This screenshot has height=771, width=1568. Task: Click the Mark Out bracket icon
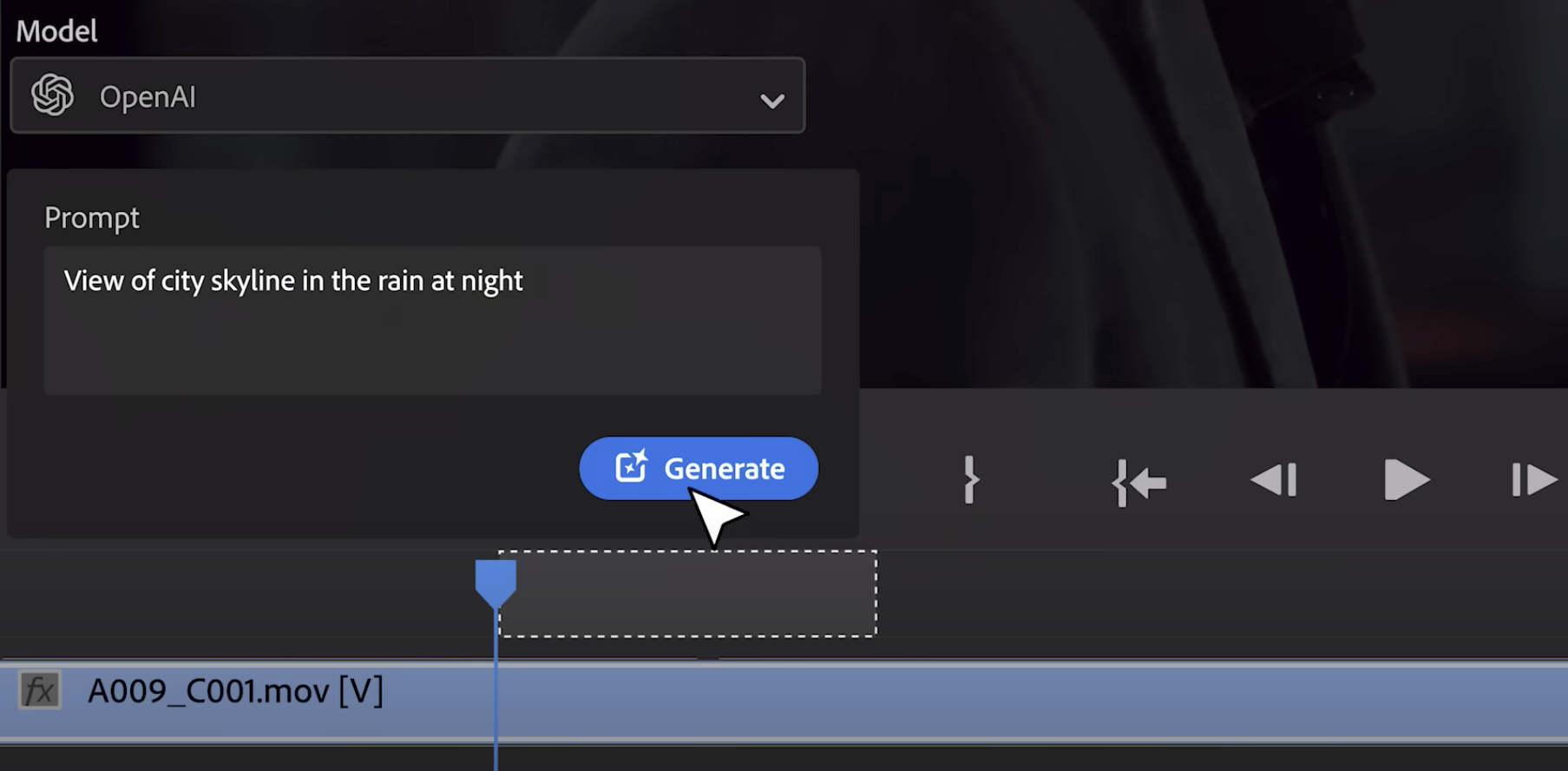tap(970, 479)
